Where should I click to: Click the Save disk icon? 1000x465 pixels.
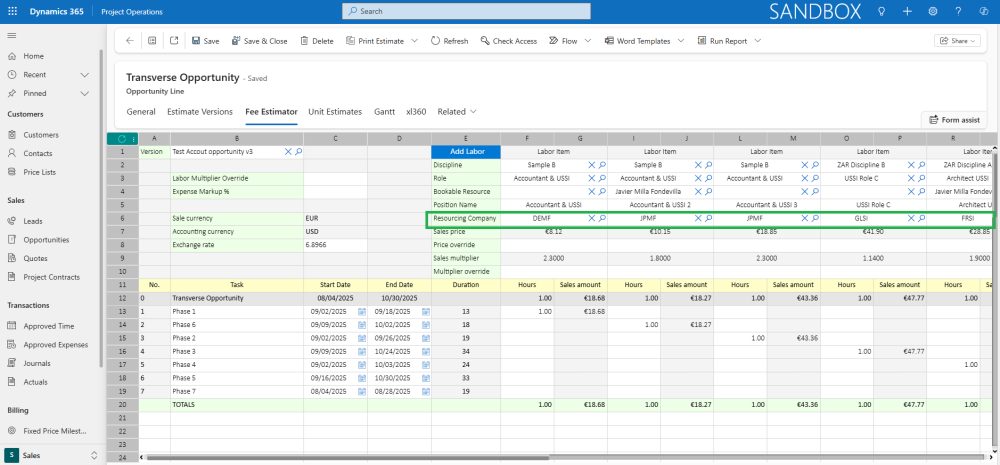(196, 41)
